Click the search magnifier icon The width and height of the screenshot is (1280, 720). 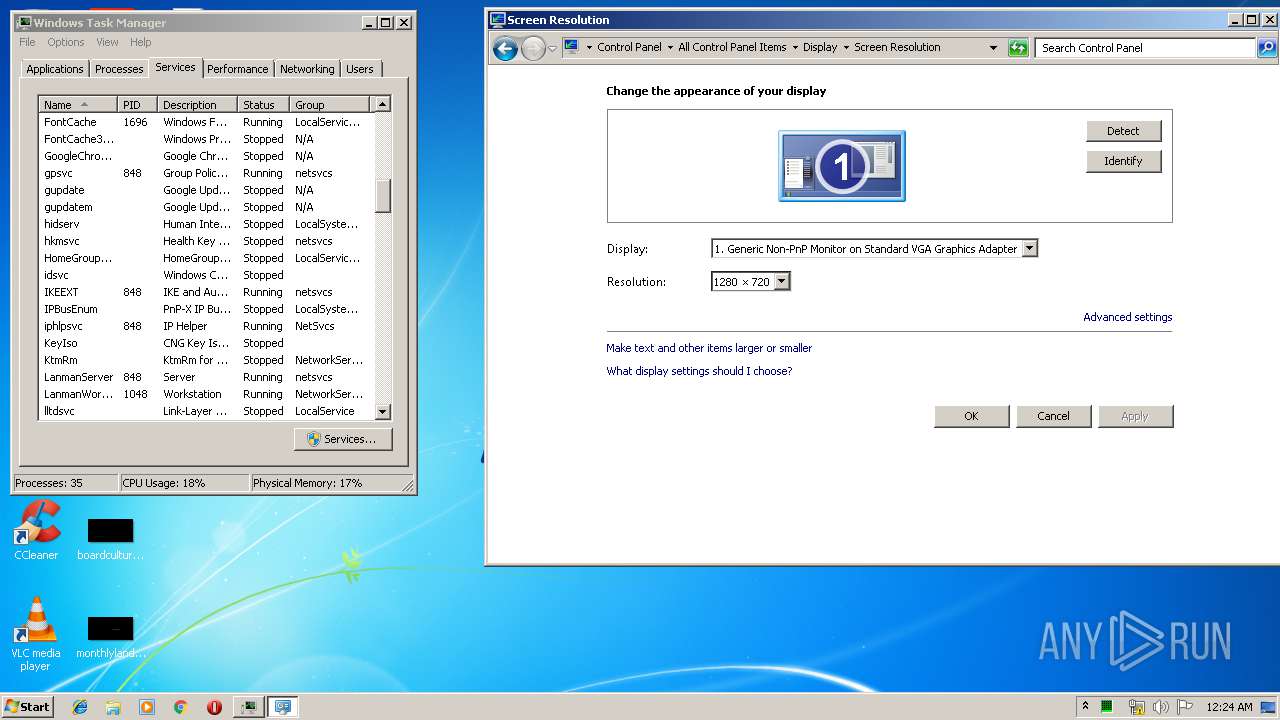point(1267,47)
